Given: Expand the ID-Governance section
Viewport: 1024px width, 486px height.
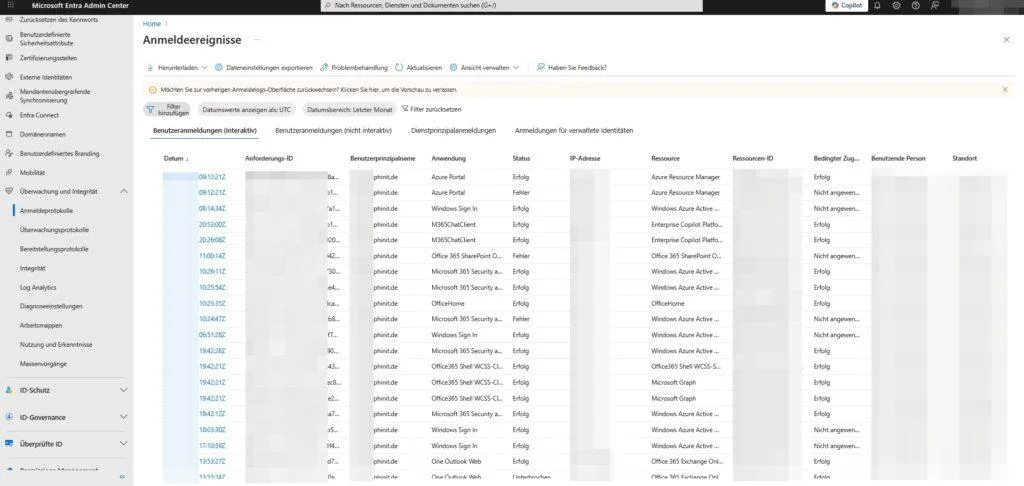Looking at the screenshot, I should [x=123, y=417].
